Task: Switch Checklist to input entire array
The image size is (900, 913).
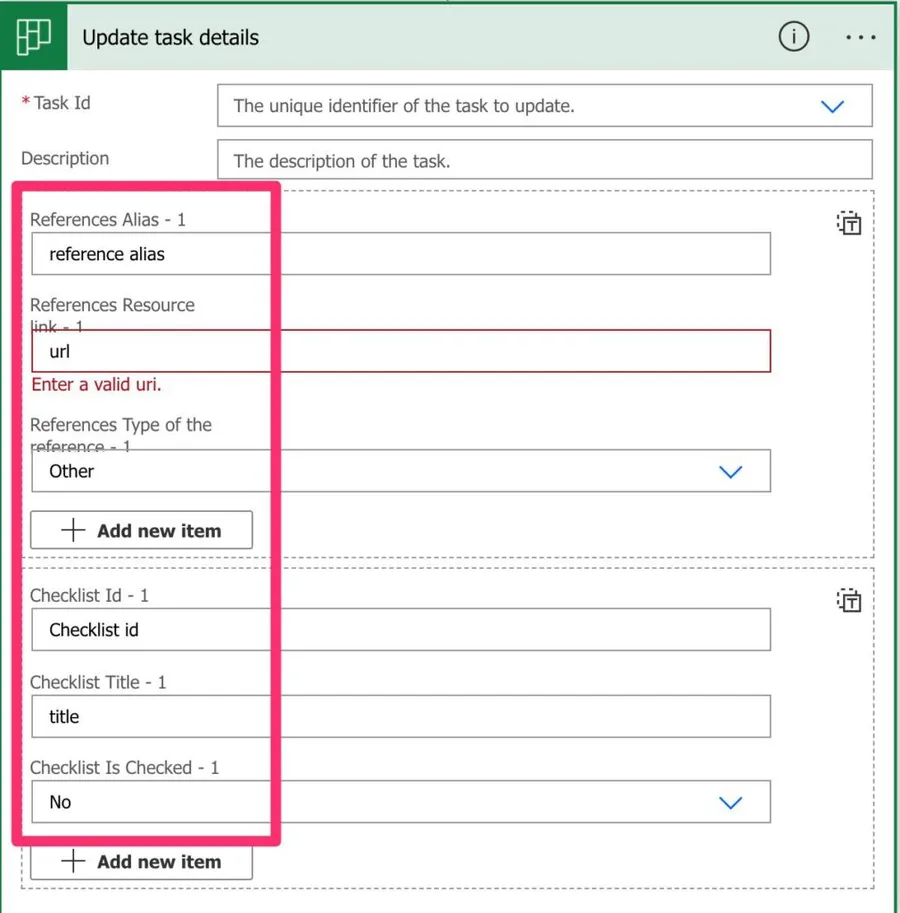Action: (x=848, y=600)
